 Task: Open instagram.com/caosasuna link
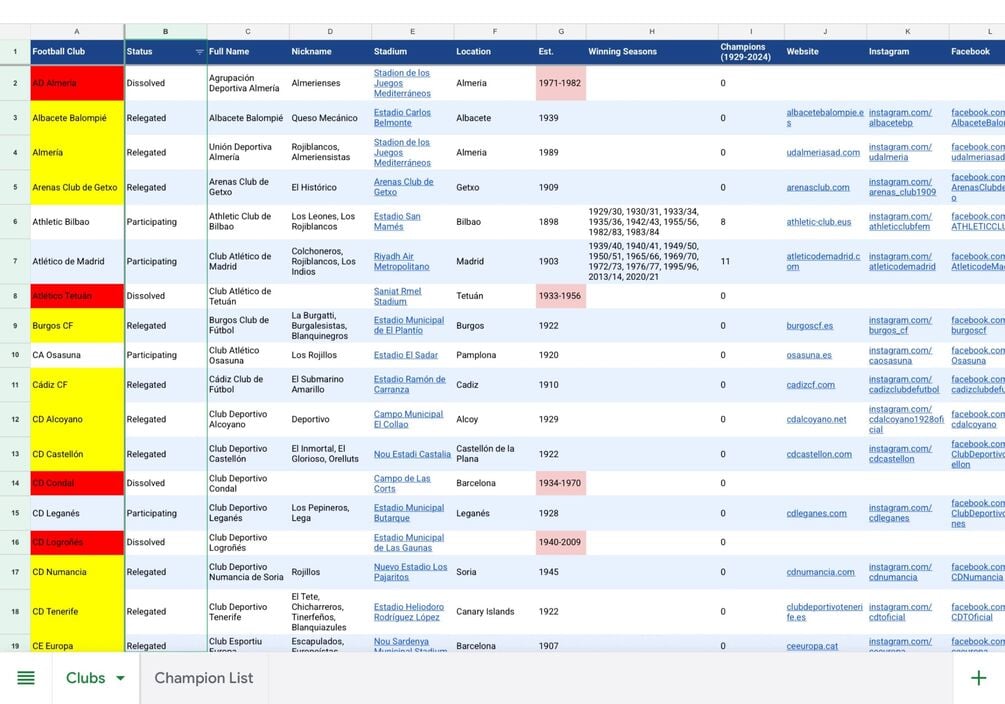(x=900, y=355)
